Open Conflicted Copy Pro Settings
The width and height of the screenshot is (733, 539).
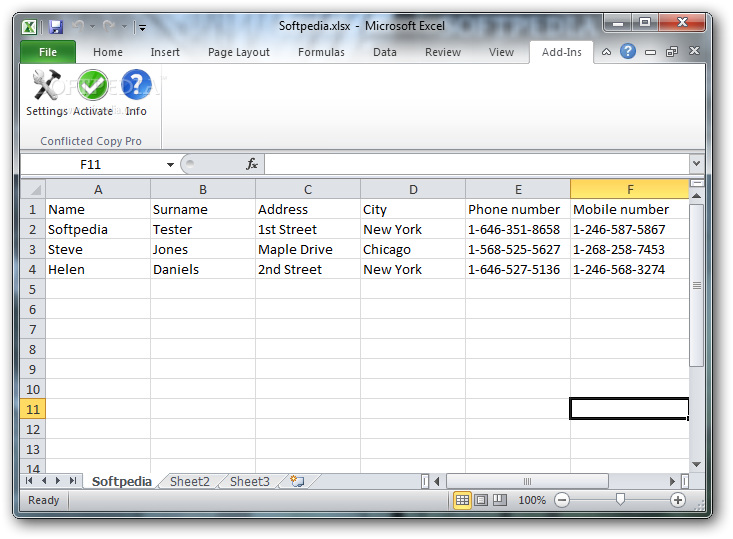pos(46,93)
